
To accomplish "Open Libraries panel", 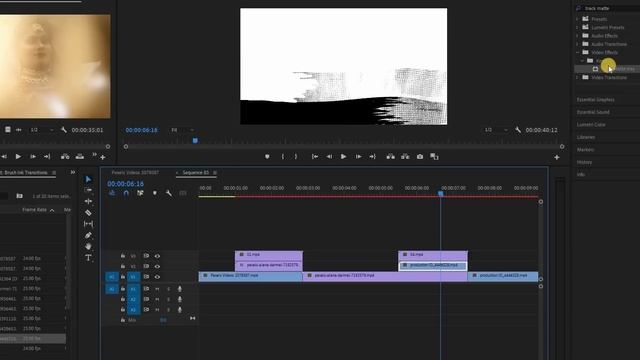I will (586, 137).
